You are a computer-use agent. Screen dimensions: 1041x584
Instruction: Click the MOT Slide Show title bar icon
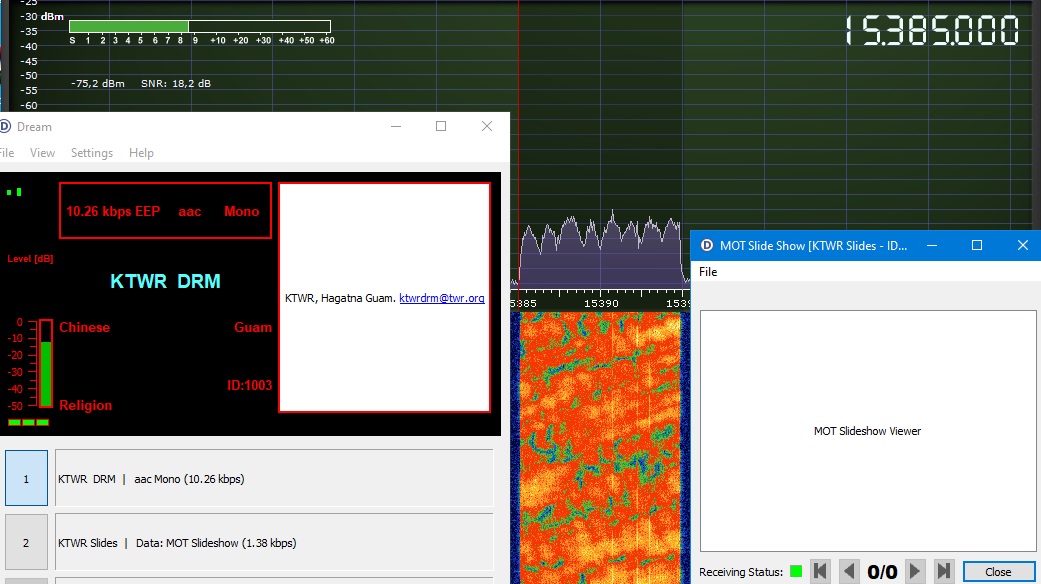(707, 246)
